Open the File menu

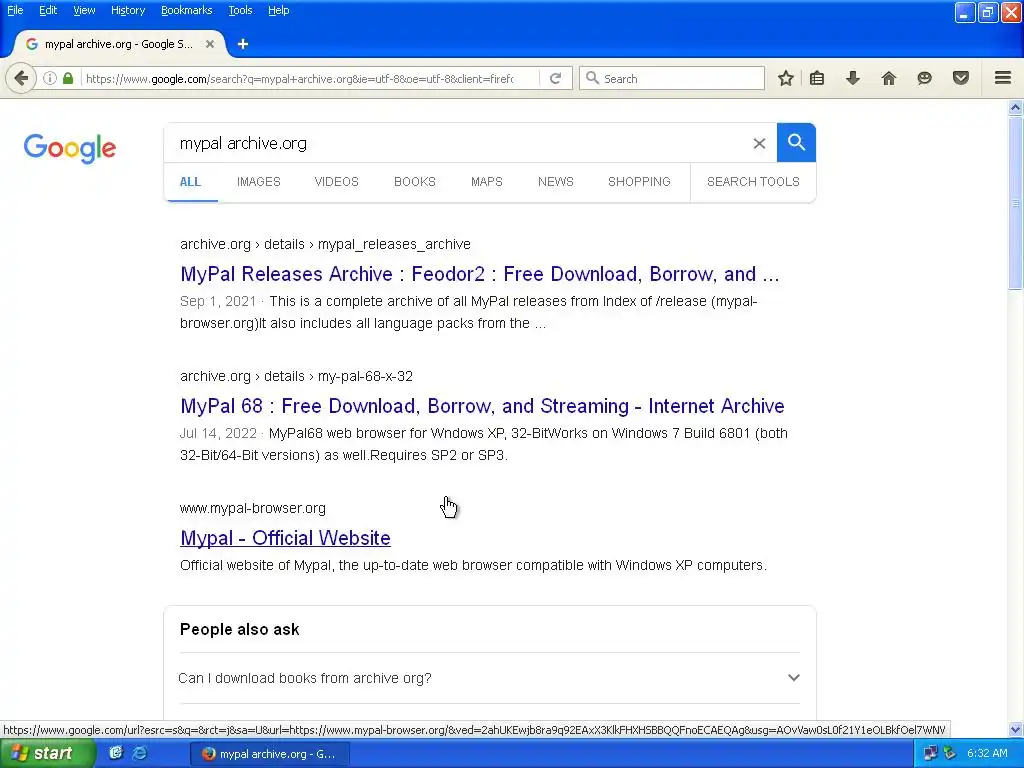pos(15,10)
